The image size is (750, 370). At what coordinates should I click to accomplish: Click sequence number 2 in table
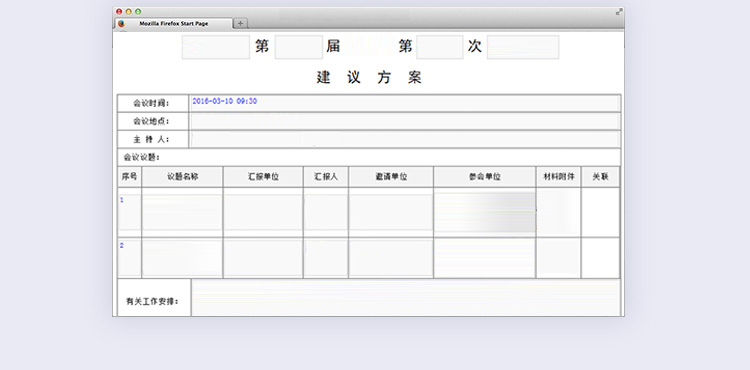121,246
